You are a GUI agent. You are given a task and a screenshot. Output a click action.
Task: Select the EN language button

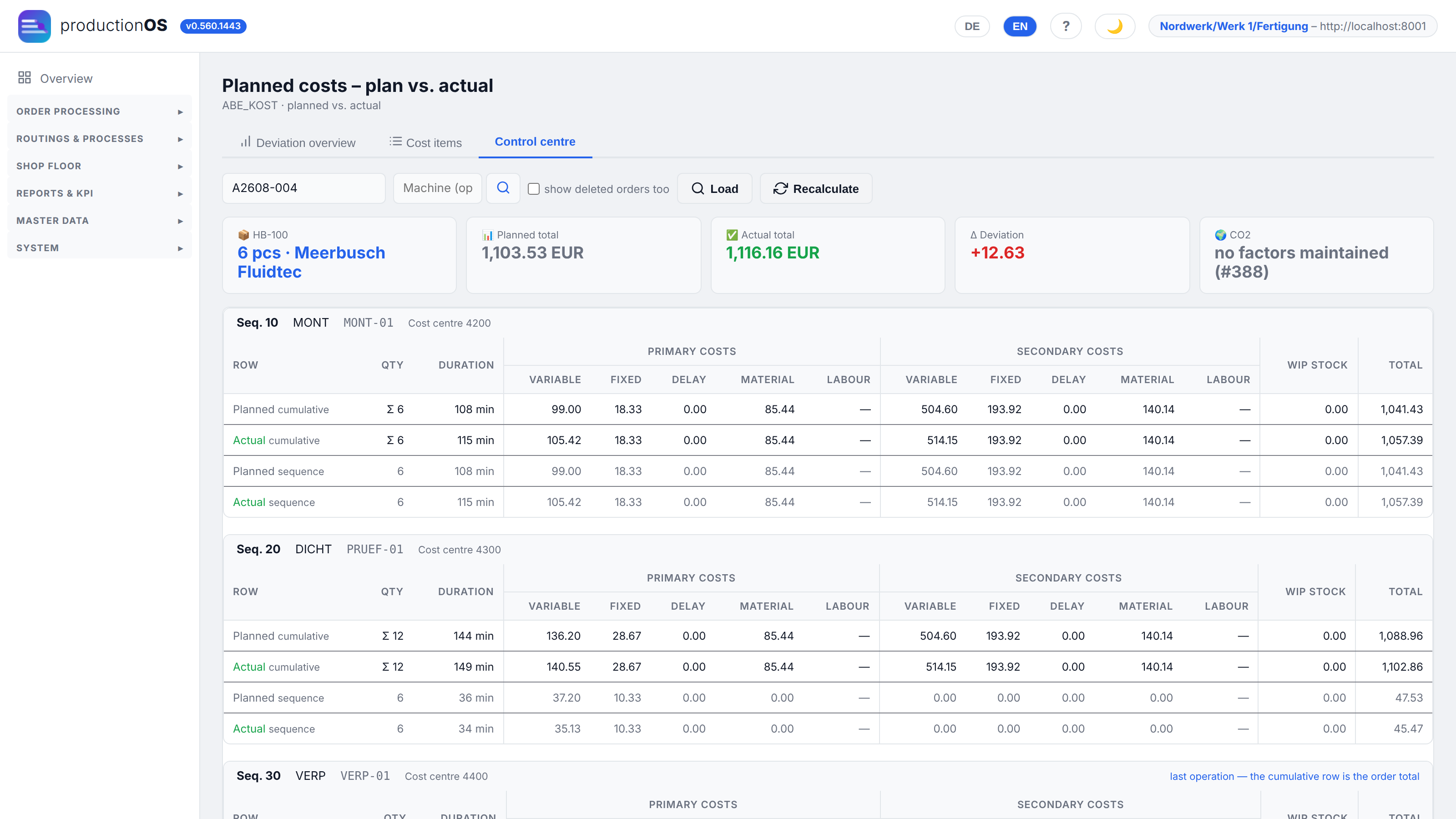pos(1020,26)
